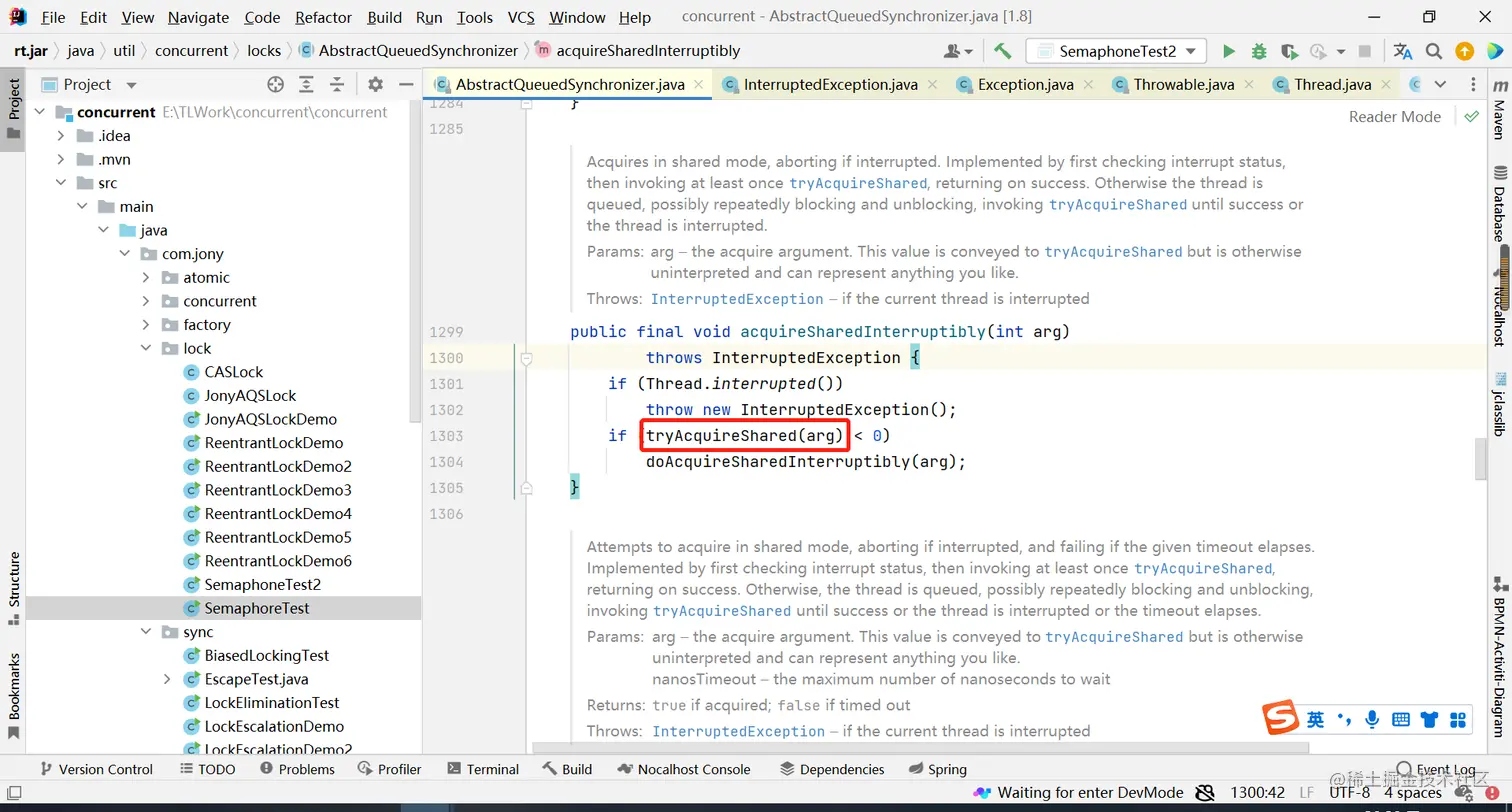The image size is (1512, 812).
Task: Click the orange update arrow icon
Action: point(1464,51)
